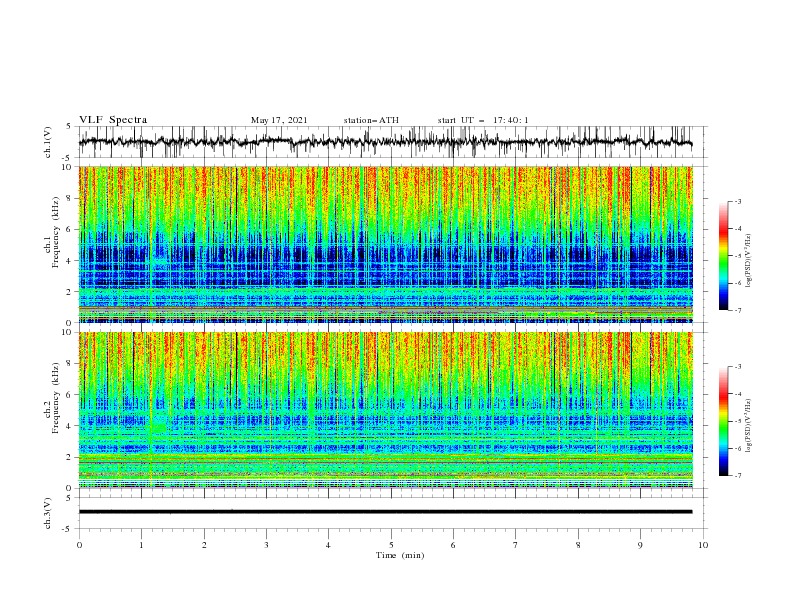The height and width of the screenshot is (612, 792).
Task: Click the "8" tick on the time axis
Action: click(x=578, y=545)
